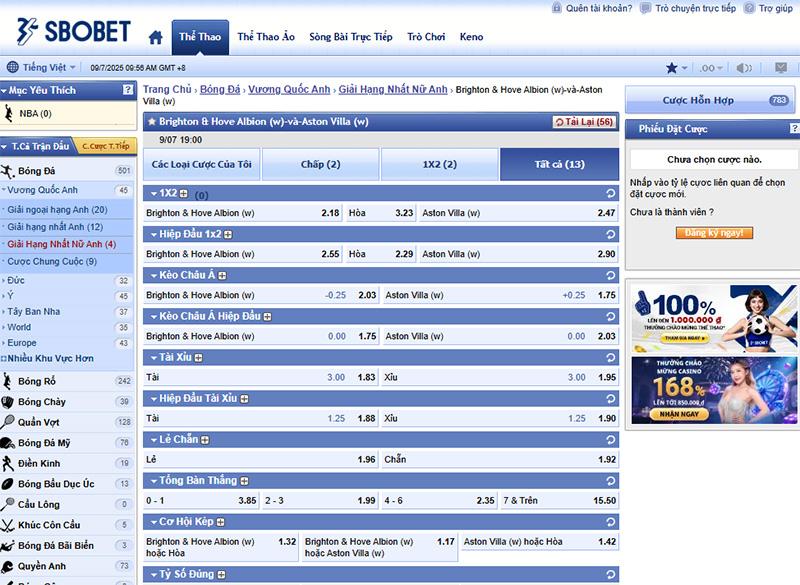Toggle the plus icon next to Lẻ Chẵn
Viewport: 800px width, 585px height.
pos(206,439)
